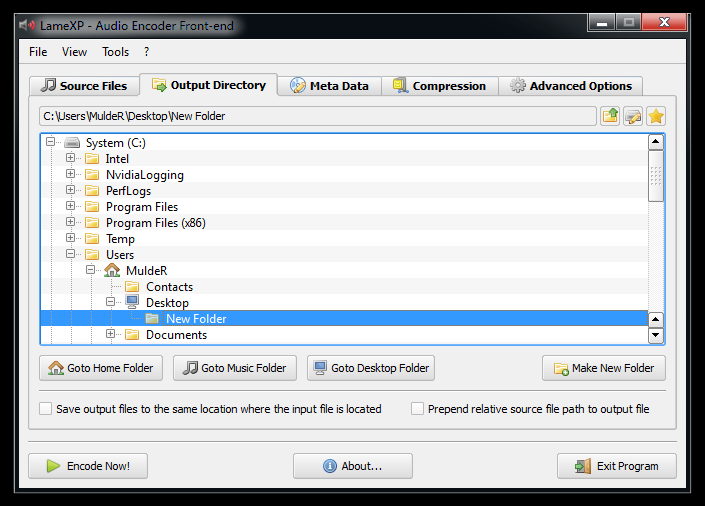Open favorites via the star icon
The image size is (705, 506).
click(x=656, y=116)
